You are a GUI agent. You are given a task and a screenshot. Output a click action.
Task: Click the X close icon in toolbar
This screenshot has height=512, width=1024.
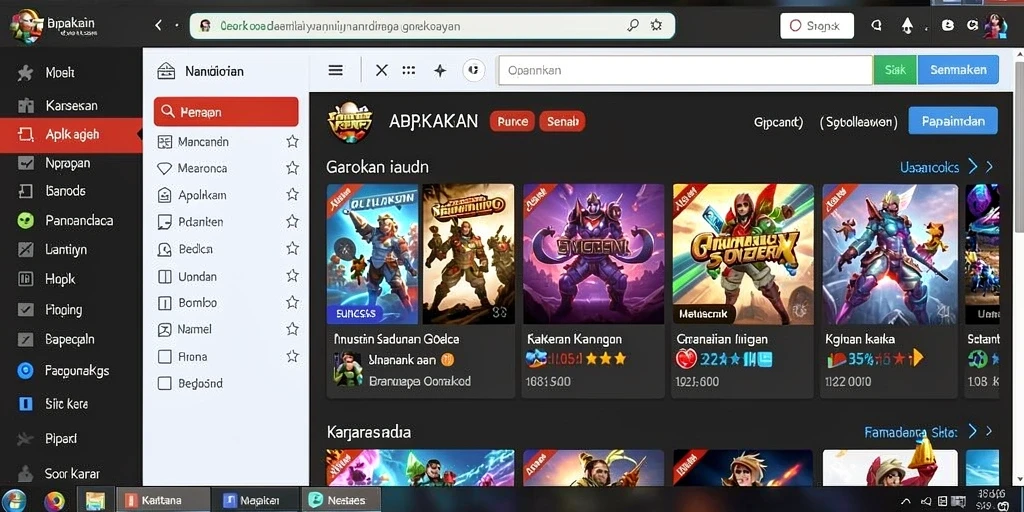coord(382,71)
